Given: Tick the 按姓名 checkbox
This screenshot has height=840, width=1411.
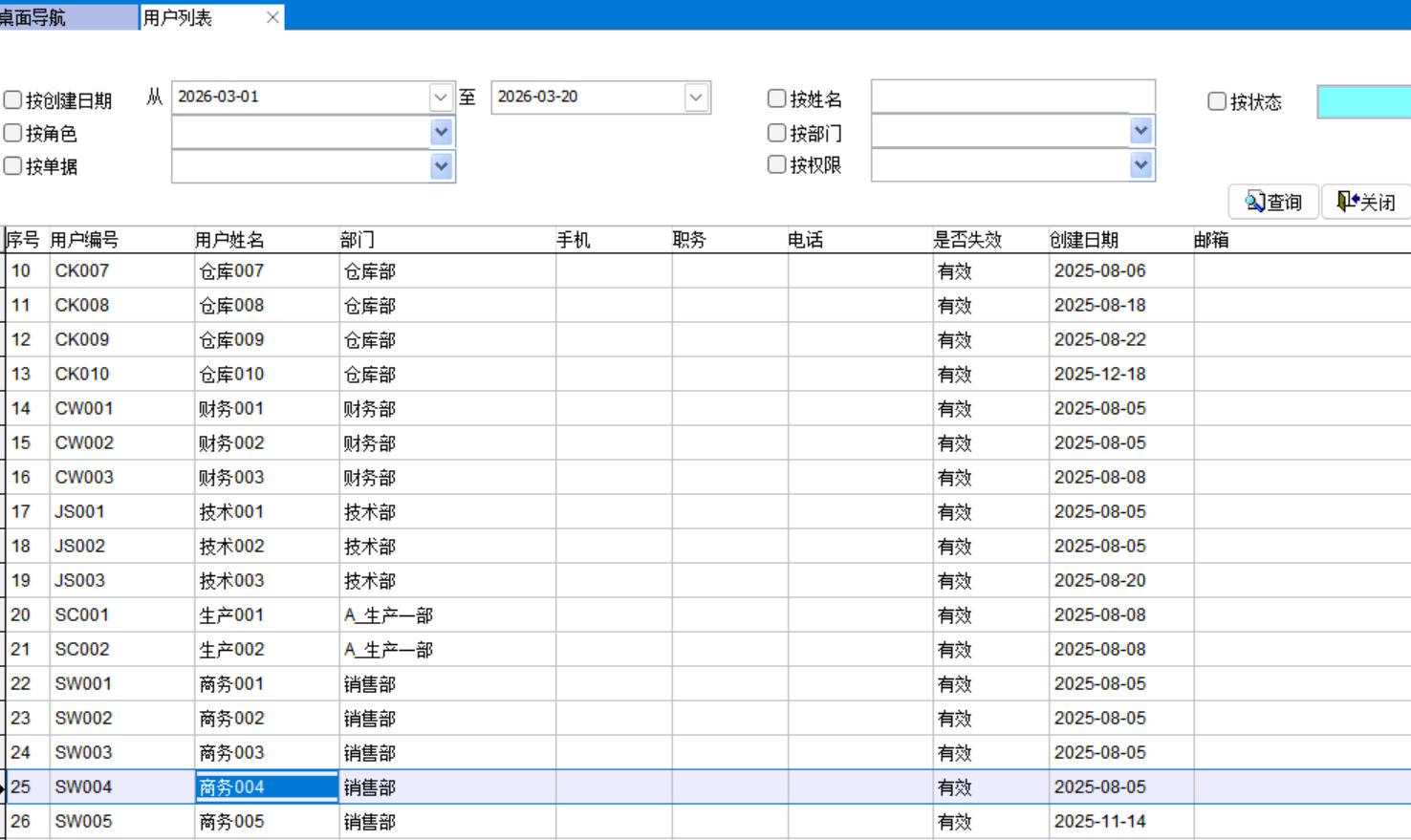Looking at the screenshot, I should click(777, 98).
